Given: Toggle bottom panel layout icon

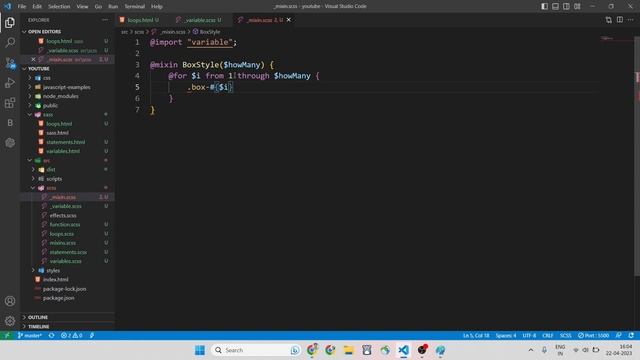Looking at the screenshot, I should click(555, 6).
